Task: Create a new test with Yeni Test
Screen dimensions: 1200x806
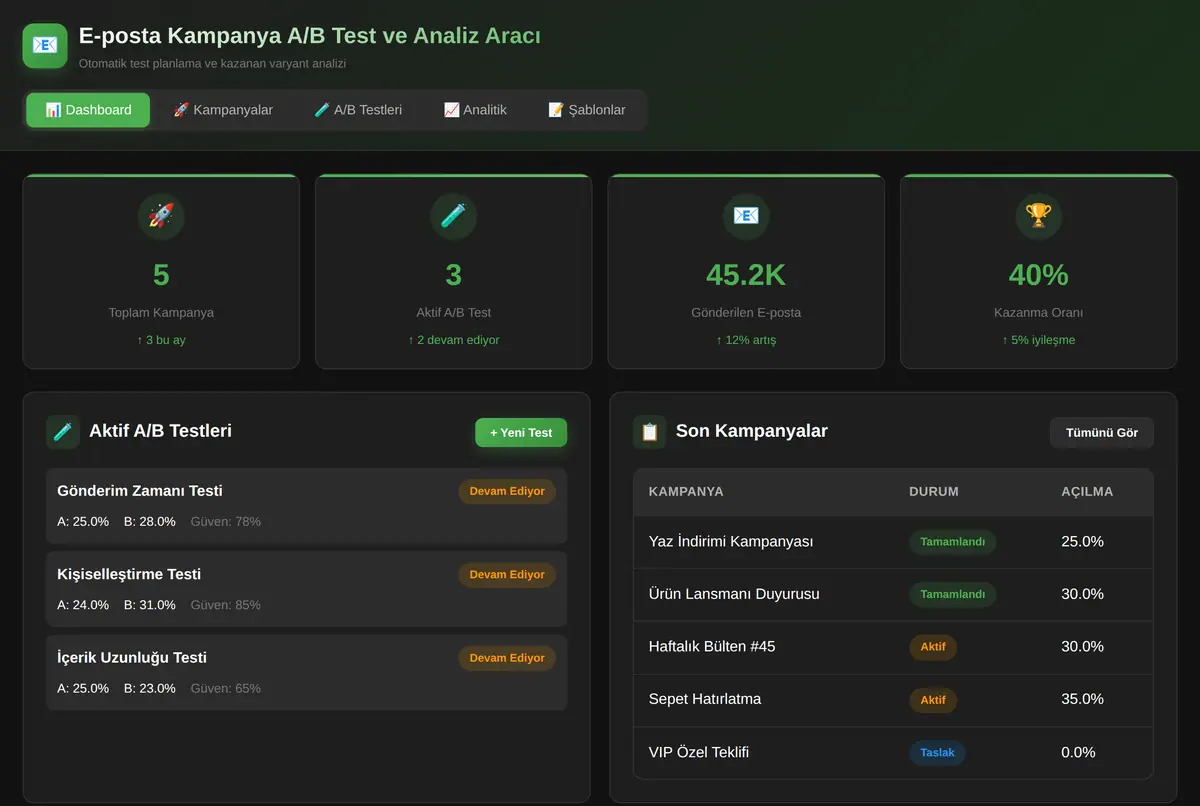Action: pos(521,432)
